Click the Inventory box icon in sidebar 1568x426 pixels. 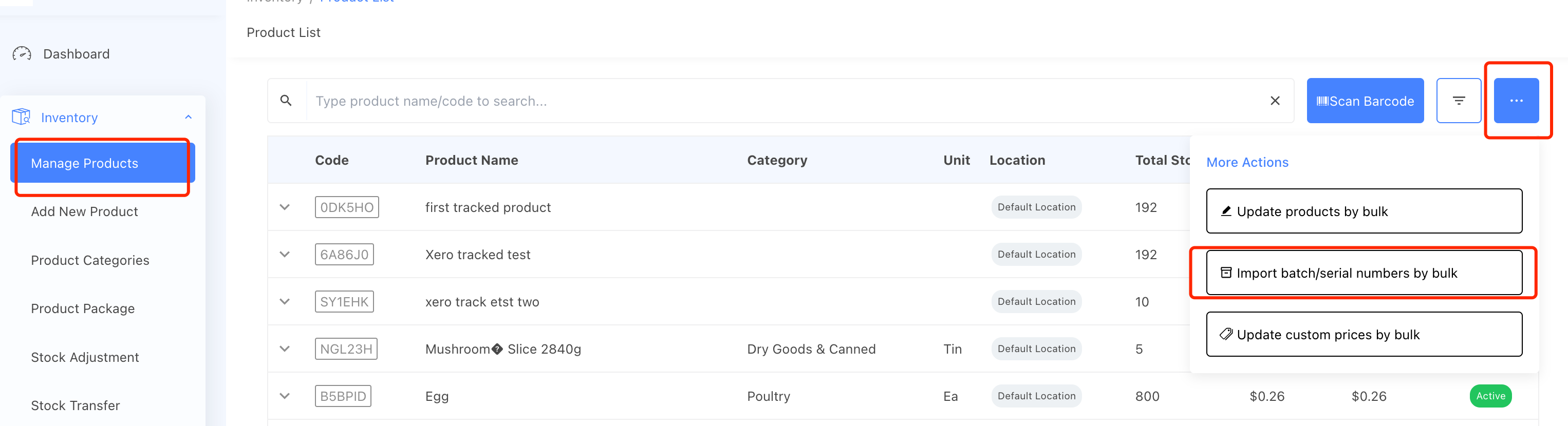tap(21, 117)
